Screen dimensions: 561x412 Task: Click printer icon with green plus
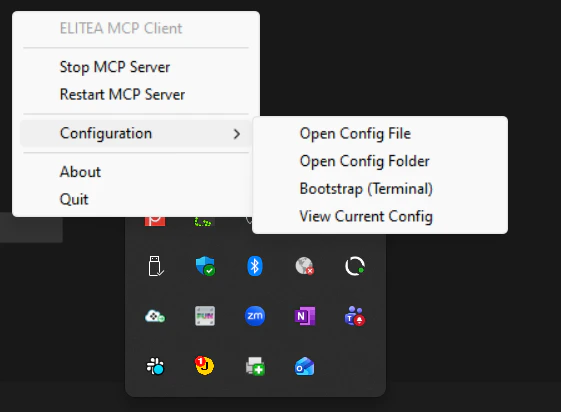[255, 366]
